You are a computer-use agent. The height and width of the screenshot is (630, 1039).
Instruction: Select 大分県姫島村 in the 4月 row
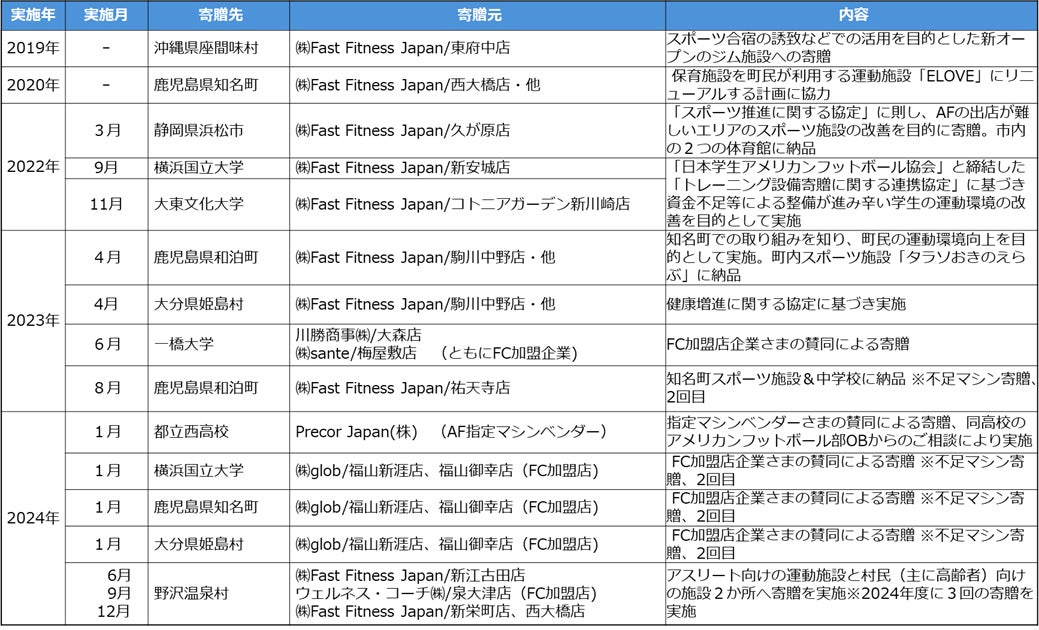tap(219, 305)
